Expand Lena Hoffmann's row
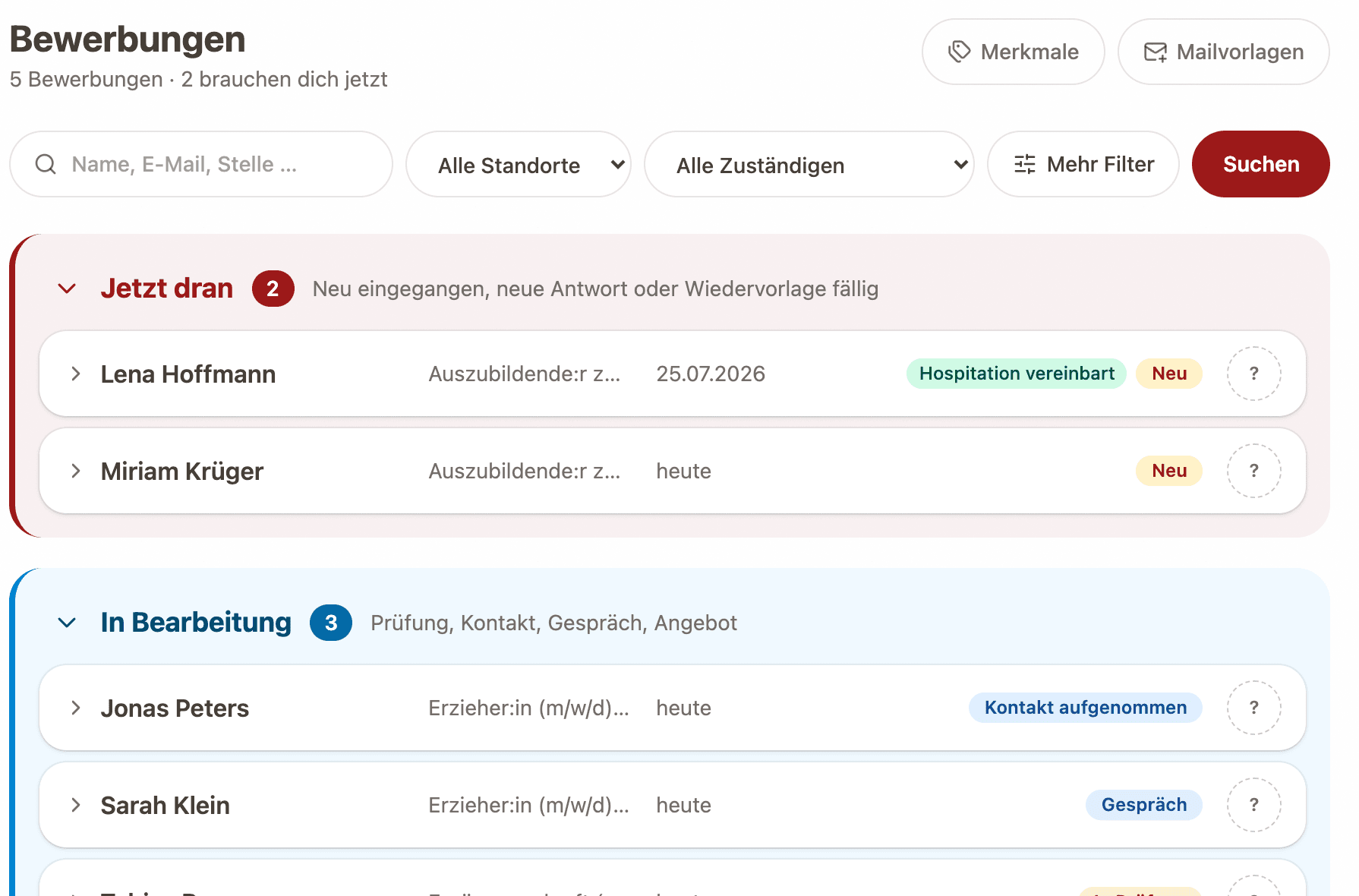 tap(75, 374)
